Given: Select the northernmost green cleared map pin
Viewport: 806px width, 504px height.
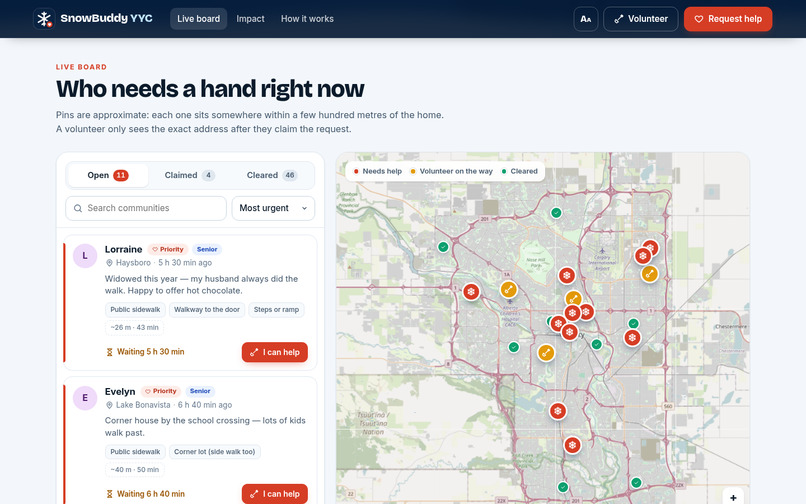Looking at the screenshot, I should [556, 213].
